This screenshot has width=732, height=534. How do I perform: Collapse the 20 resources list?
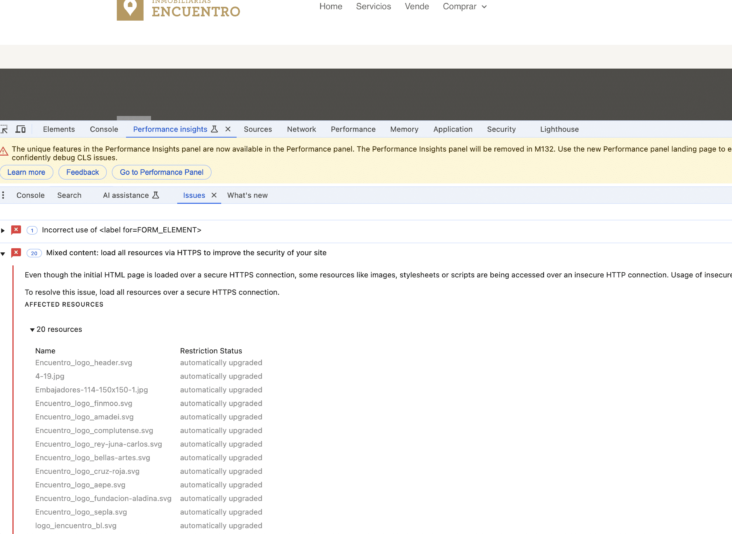click(32, 329)
